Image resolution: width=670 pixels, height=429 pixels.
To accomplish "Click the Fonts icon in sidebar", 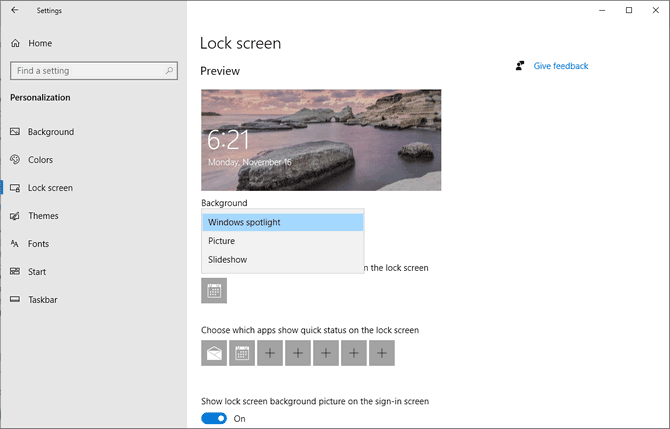I will point(16,244).
